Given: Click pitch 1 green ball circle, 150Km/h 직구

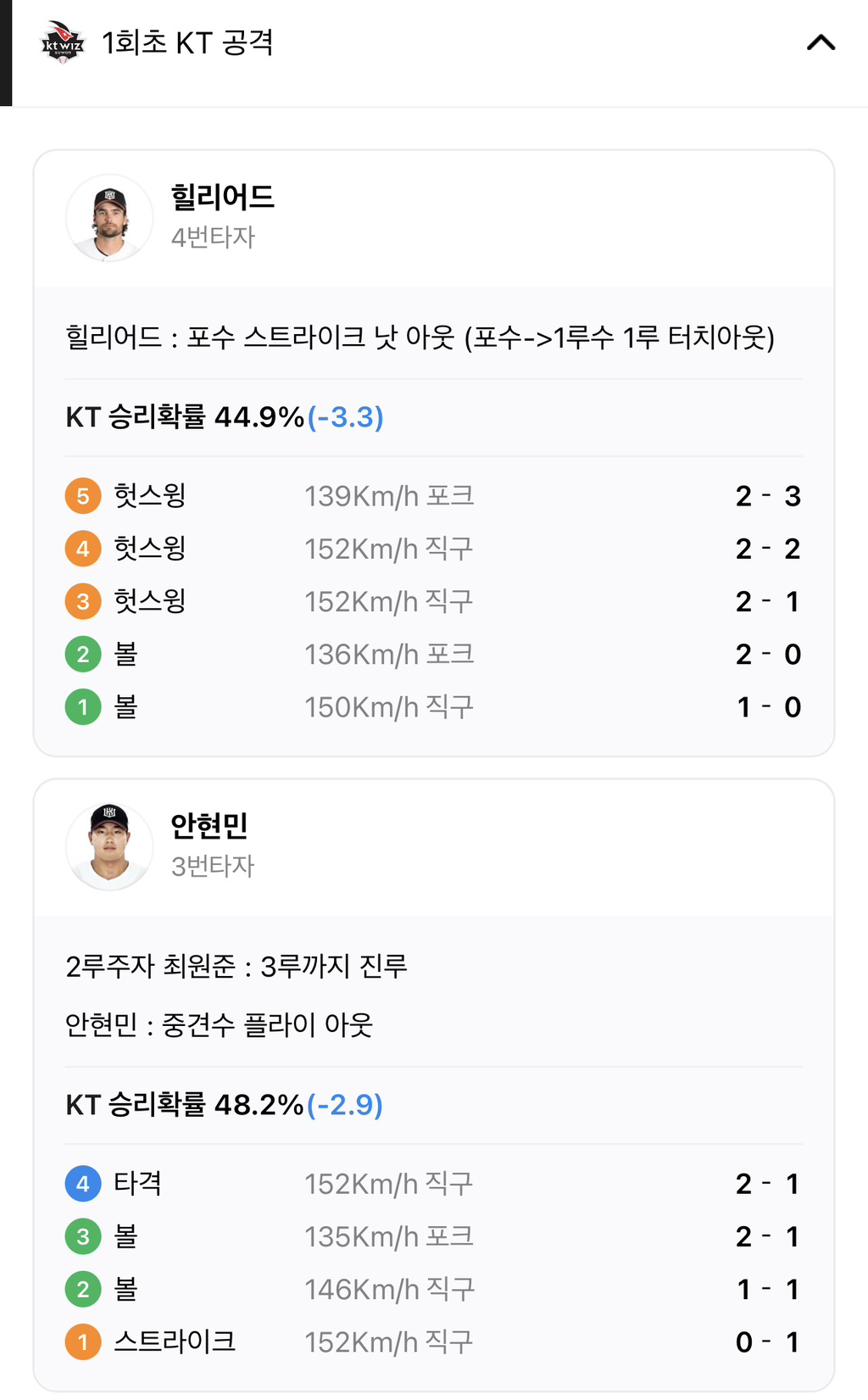Looking at the screenshot, I should point(83,706).
